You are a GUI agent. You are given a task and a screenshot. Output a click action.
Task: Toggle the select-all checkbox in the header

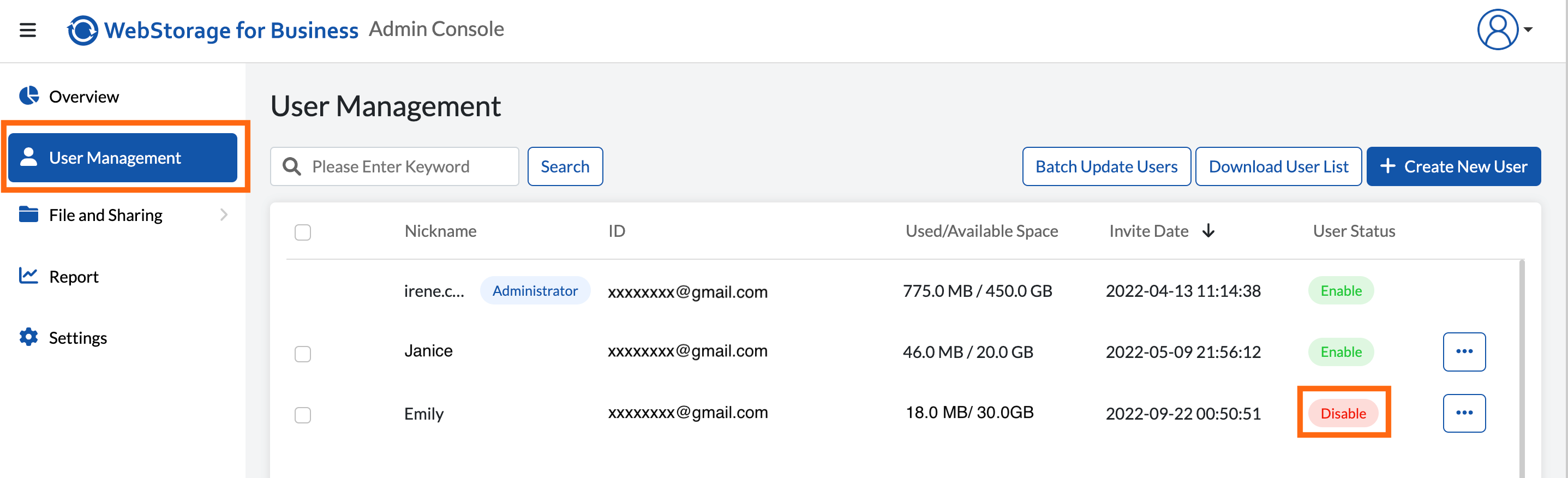click(302, 232)
